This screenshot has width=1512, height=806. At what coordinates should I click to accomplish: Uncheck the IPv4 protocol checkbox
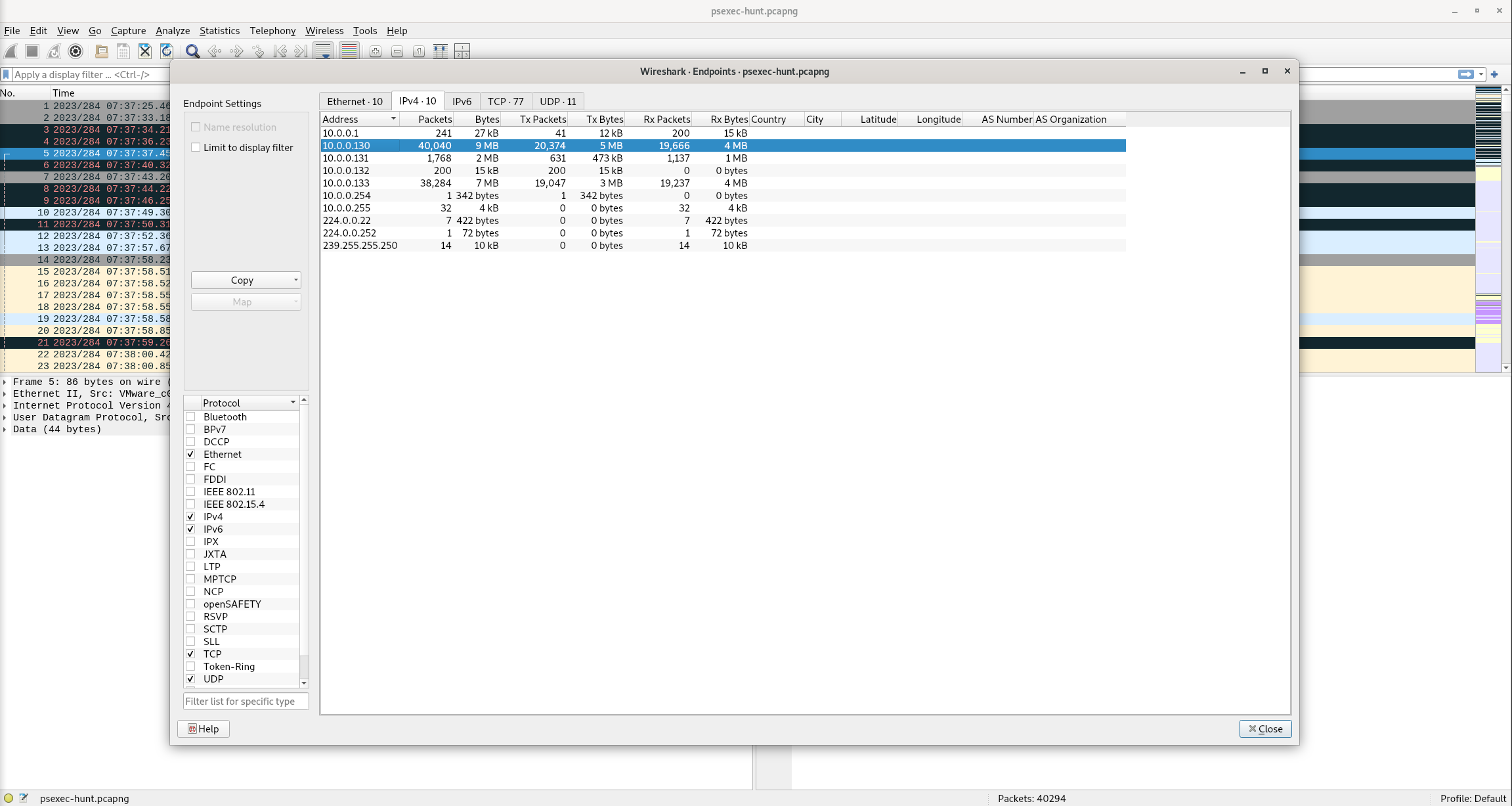pos(190,516)
